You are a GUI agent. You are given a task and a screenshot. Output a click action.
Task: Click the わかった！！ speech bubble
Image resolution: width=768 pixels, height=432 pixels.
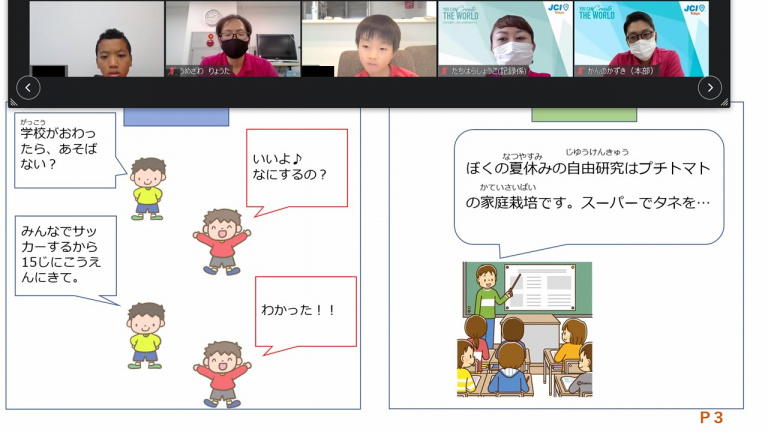coord(305,311)
